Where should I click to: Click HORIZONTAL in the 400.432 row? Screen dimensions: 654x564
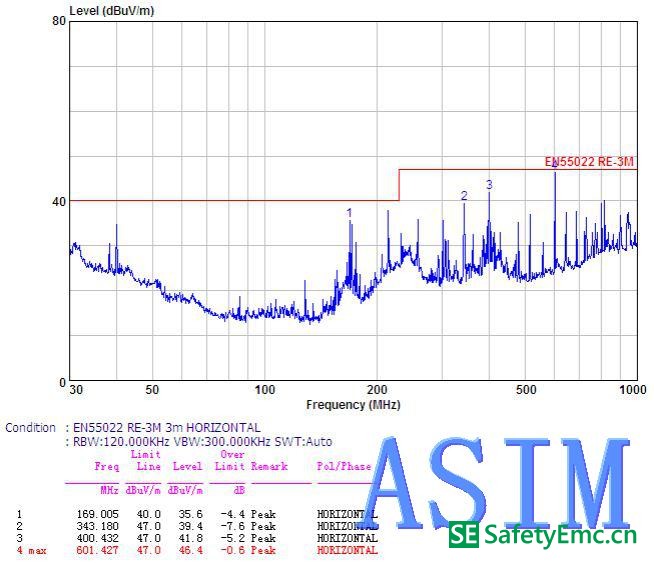[x=347, y=538]
